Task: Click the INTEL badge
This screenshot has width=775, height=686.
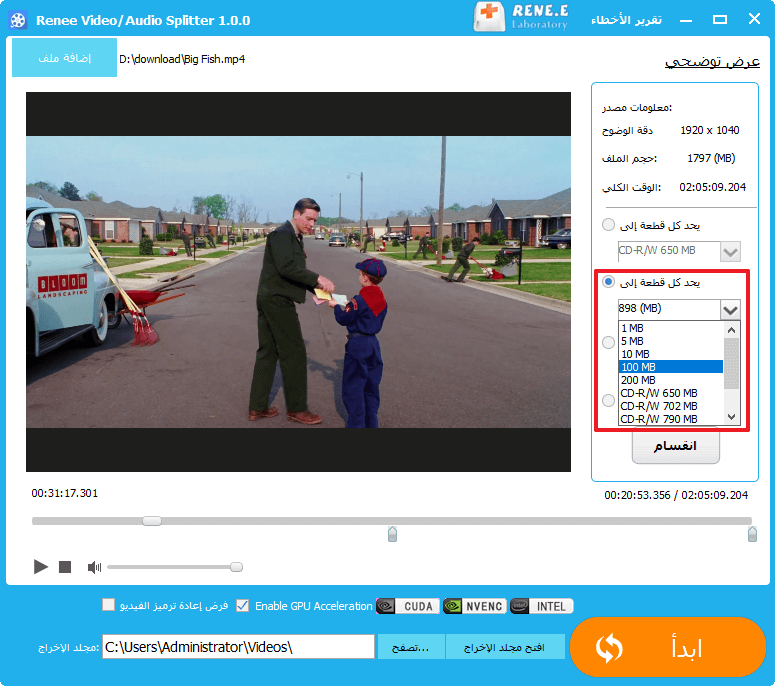Action: click(541, 606)
